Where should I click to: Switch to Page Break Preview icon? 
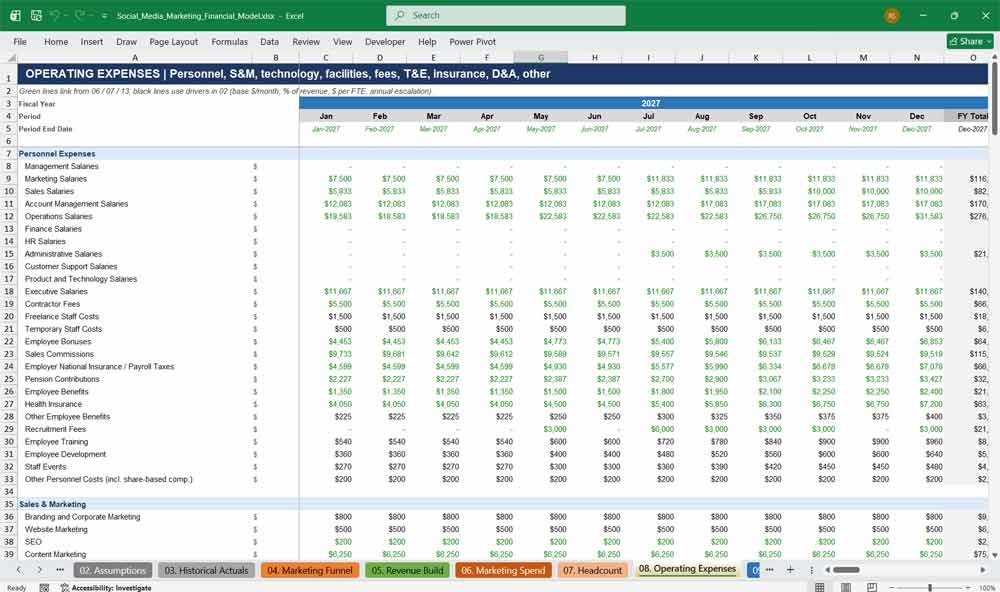click(871, 587)
